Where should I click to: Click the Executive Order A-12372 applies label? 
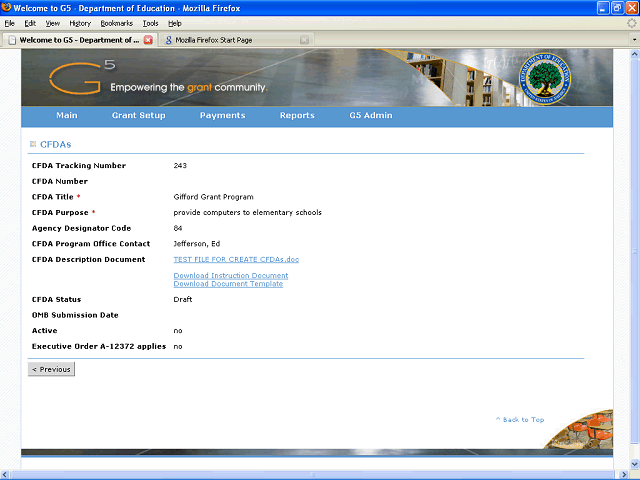coord(99,346)
